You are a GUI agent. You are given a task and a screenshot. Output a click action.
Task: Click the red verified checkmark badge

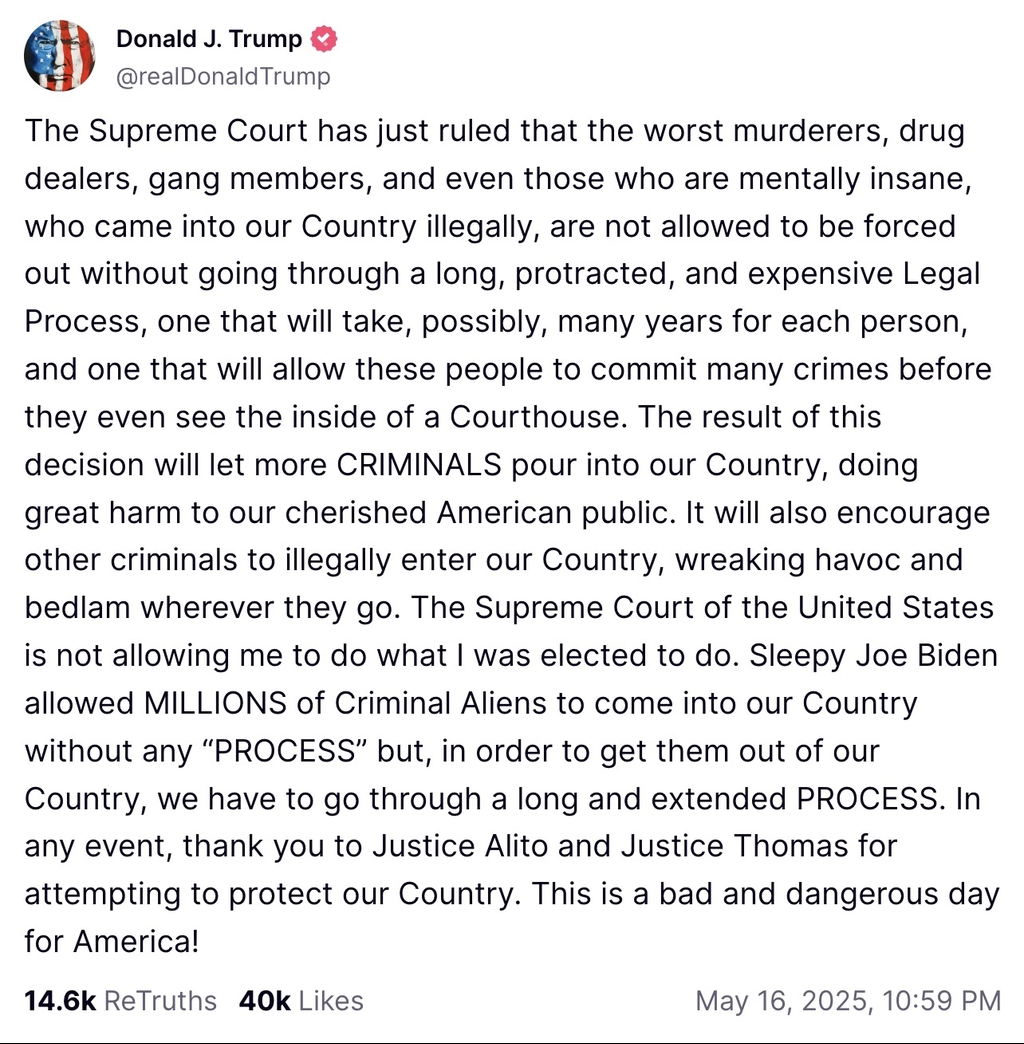[x=324, y=39]
